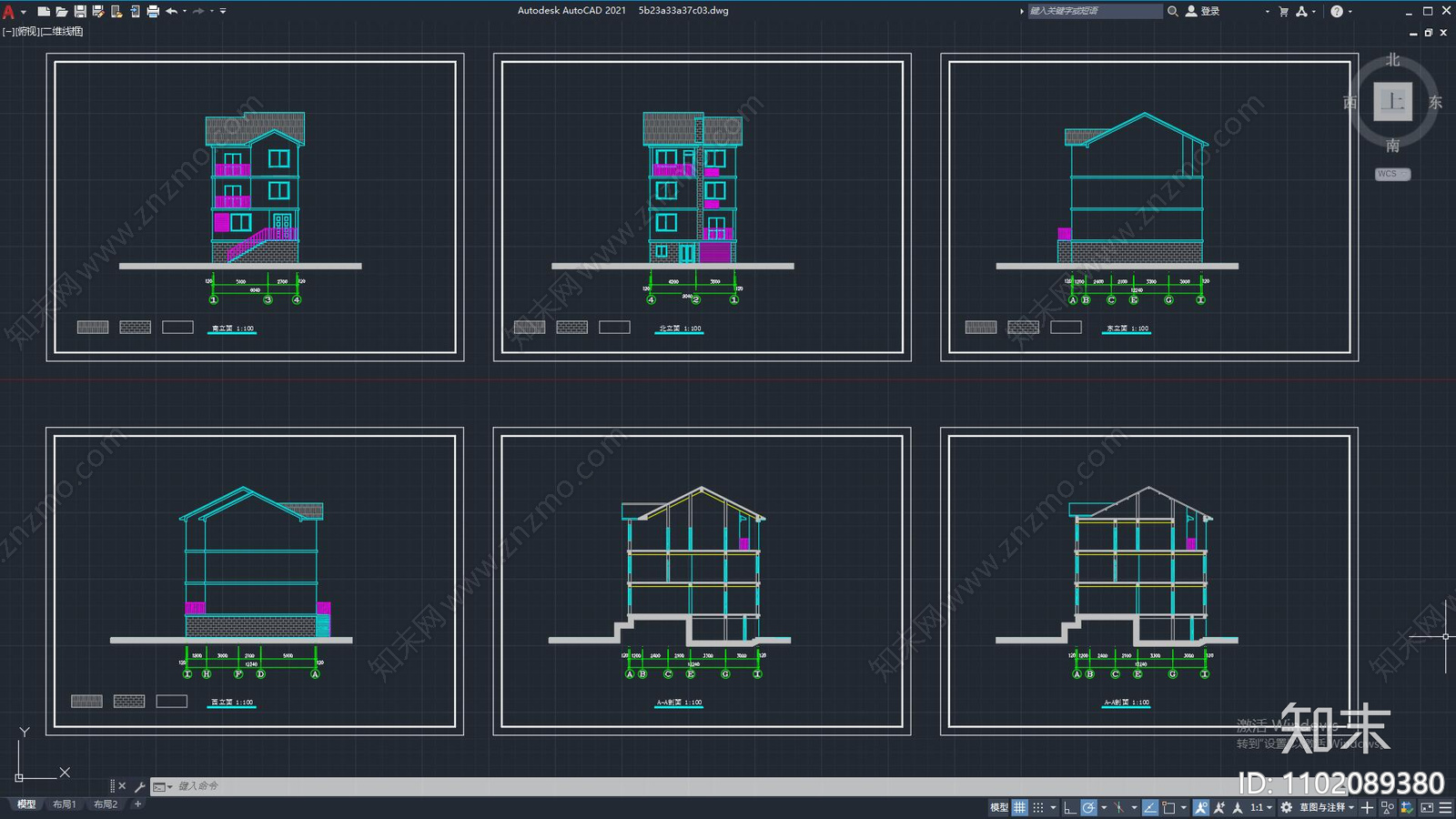The height and width of the screenshot is (819, 1456).
Task: Save the drawing using the Save icon
Action: coord(80,11)
